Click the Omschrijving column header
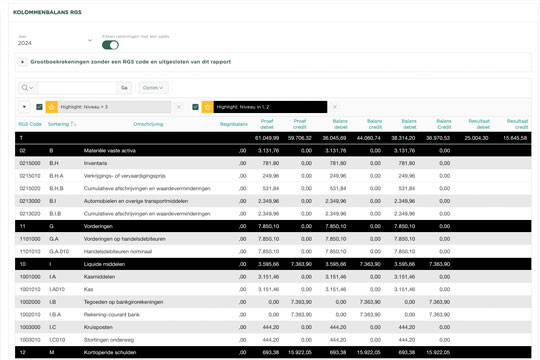 pos(148,124)
